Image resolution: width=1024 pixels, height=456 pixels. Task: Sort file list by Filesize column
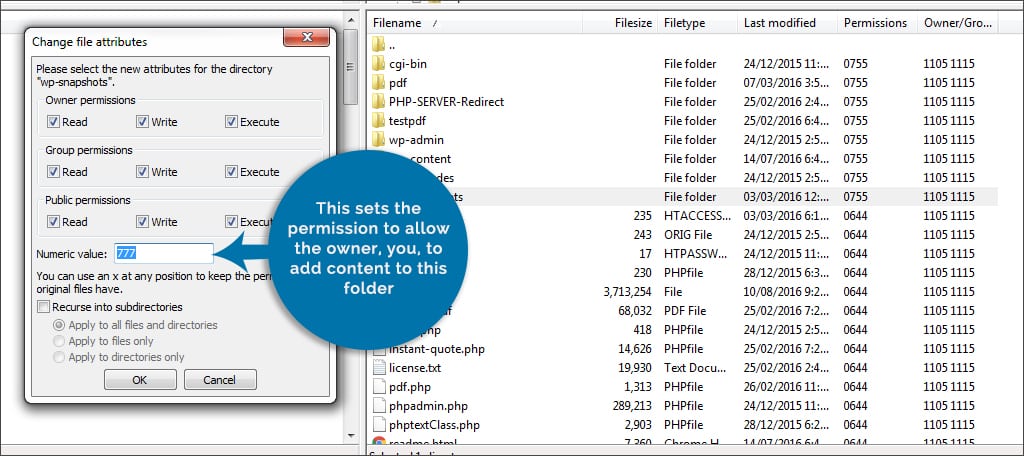coord(620,23)
